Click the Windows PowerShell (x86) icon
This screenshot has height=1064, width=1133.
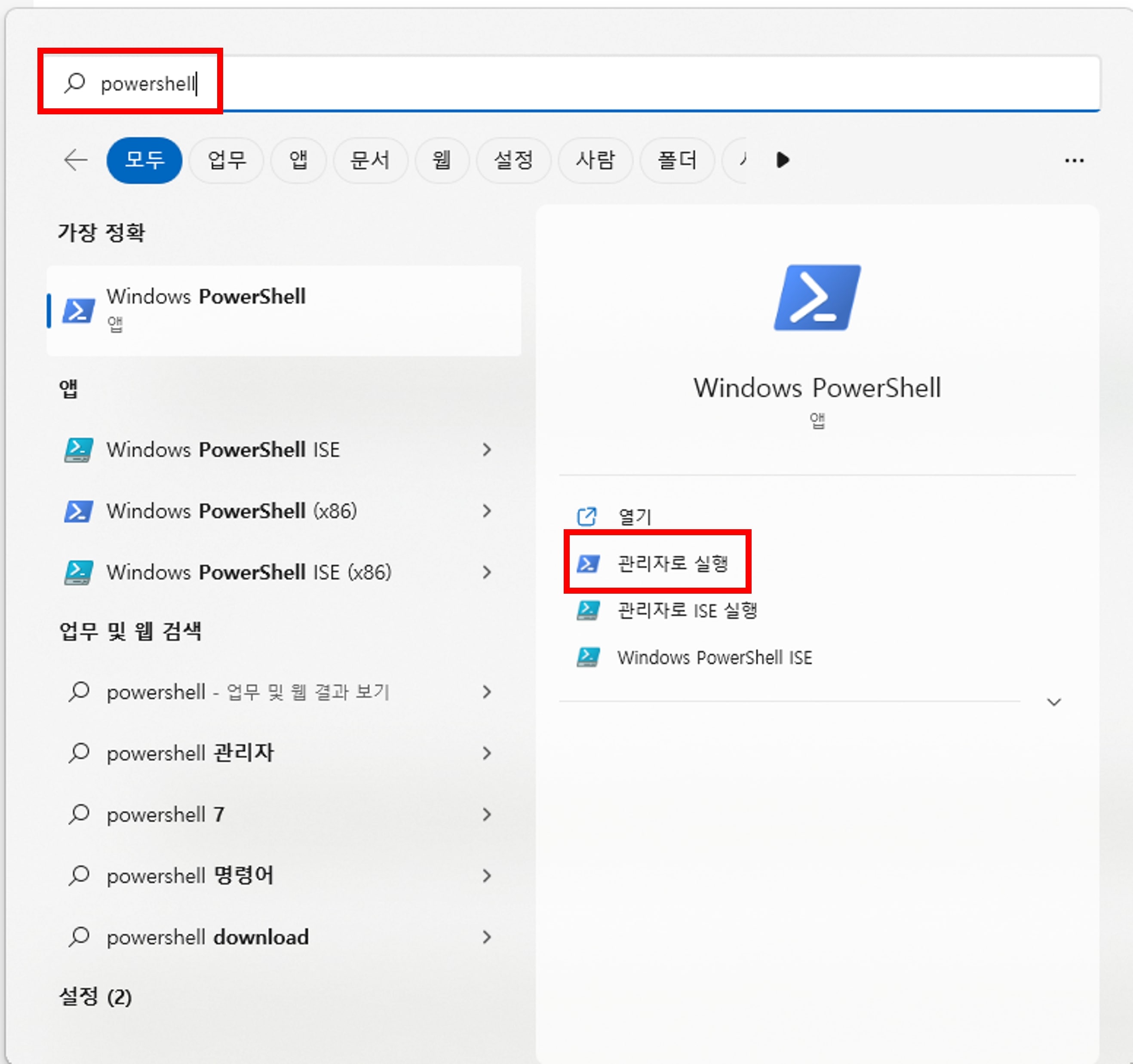pos(78,511)
